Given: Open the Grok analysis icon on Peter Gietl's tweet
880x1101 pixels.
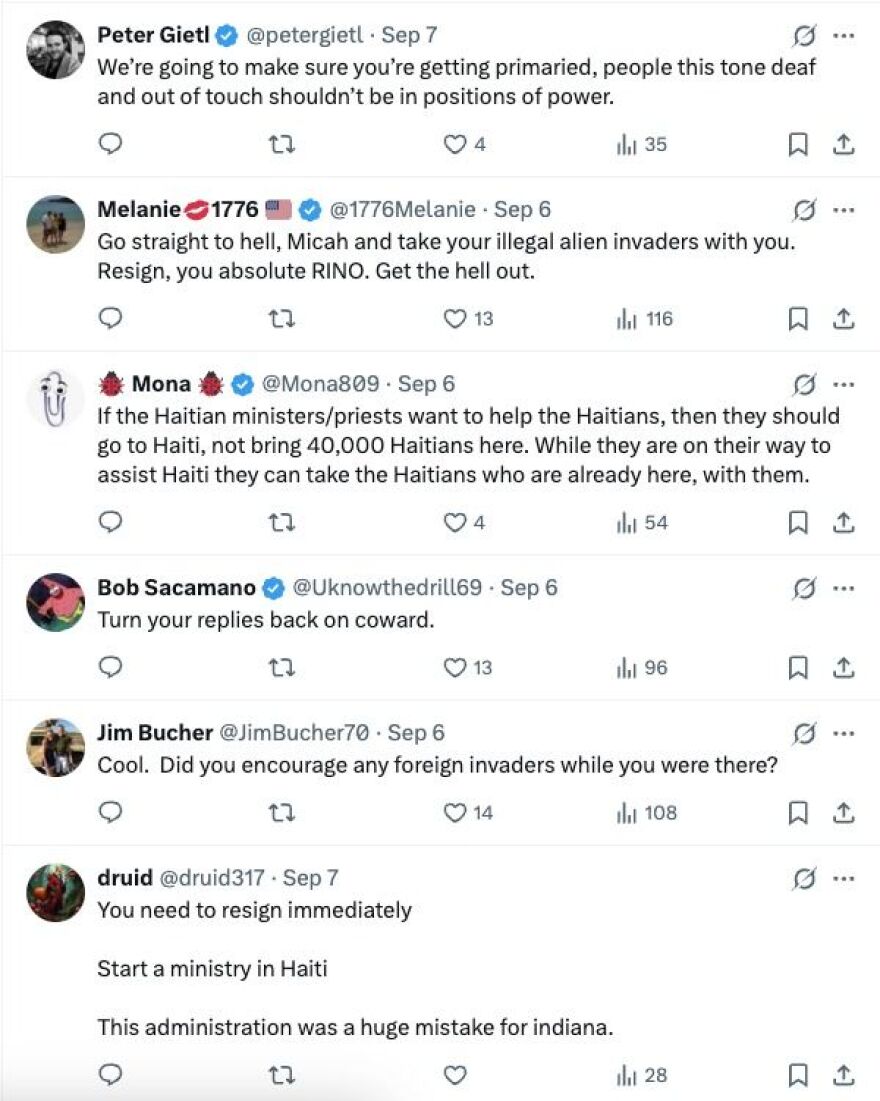Looking at the screenshot, I should click(806, 33).
